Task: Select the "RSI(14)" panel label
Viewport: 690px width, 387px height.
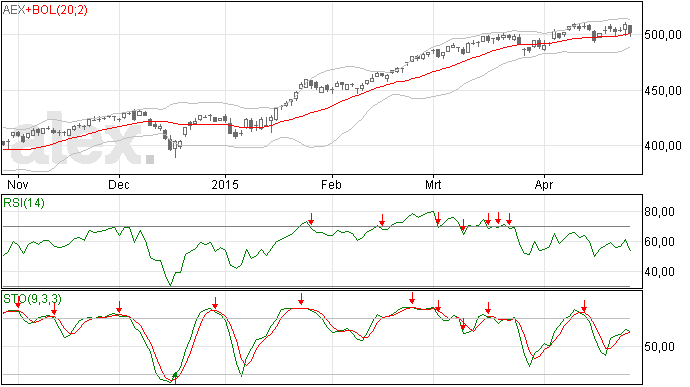Action: coord(24,203)
